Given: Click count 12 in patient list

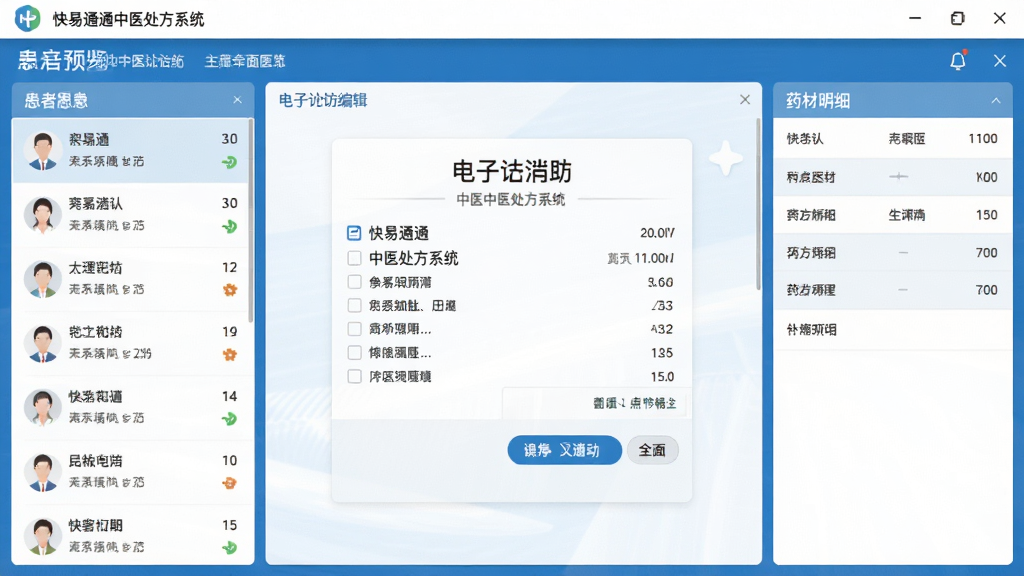Looking at the screenshot, I should 229,267.
